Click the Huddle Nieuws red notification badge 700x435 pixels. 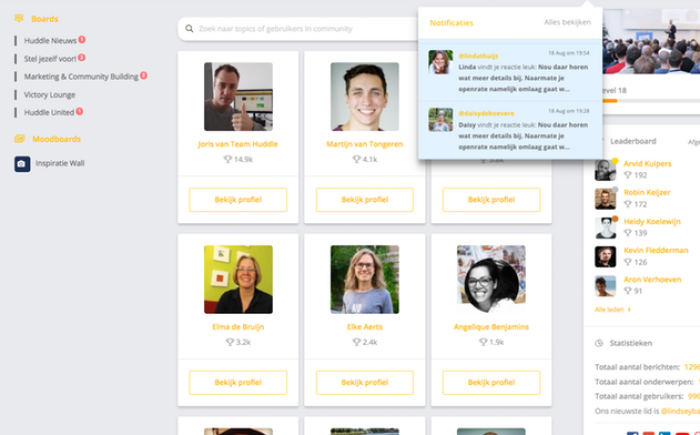point(82,39)
